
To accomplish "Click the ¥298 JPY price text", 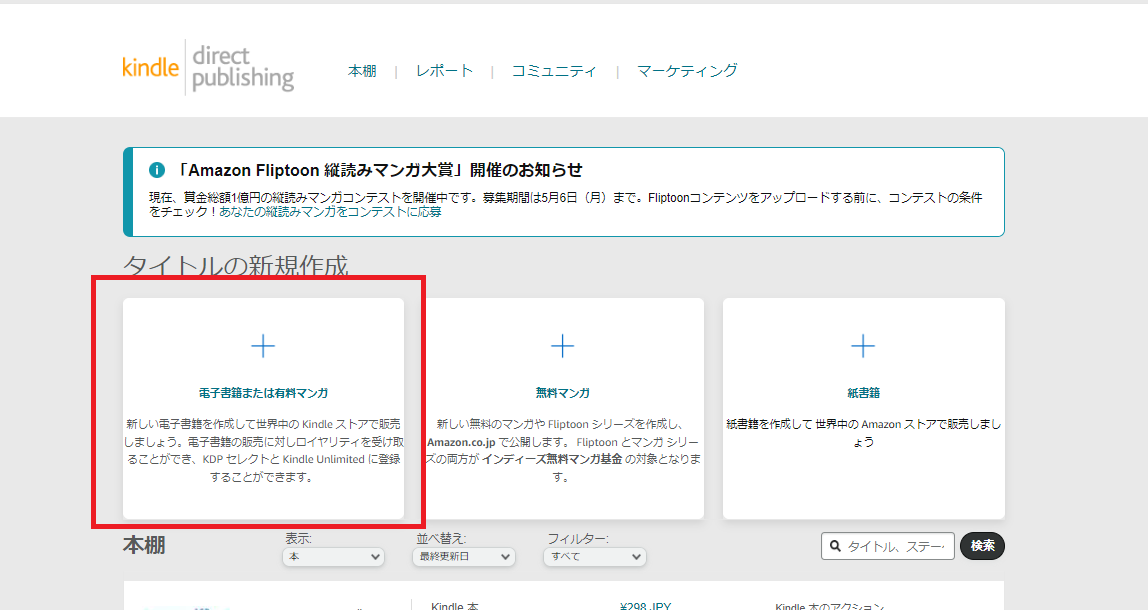I will pyautogui.click(x=645, y=606).
